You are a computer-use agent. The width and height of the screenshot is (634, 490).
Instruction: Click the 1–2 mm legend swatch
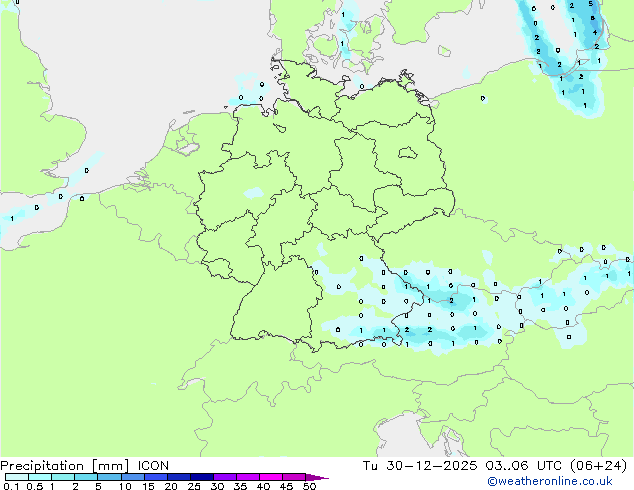63,477
